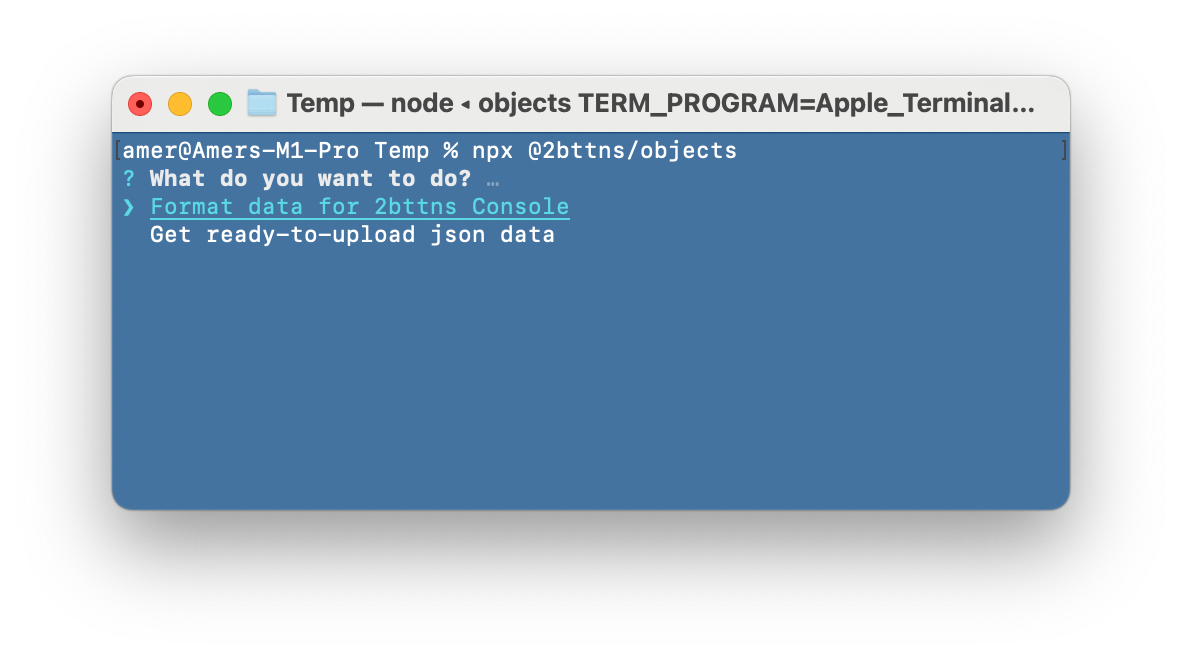Click the folder proxy icon in title bar
The image size is (1182, 658).
tap(262, 103)
